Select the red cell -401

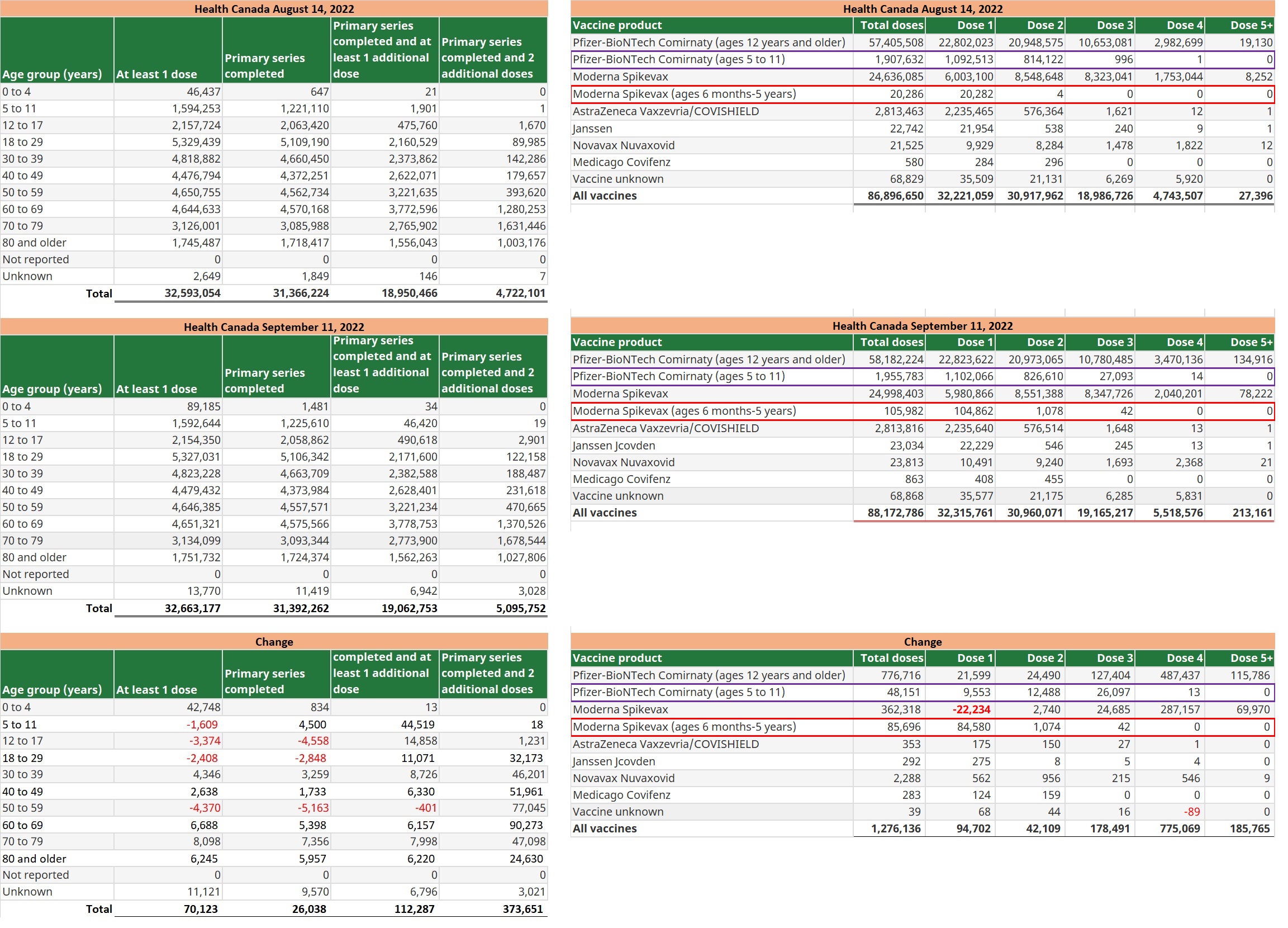pyautogui.click(x=385, y=808)
